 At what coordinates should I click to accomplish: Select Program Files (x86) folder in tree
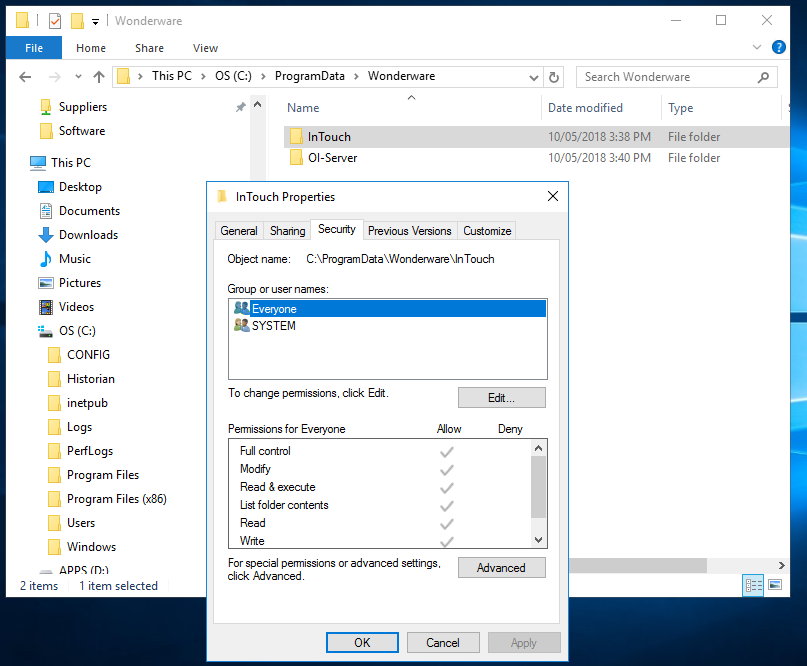pos(116,499)
